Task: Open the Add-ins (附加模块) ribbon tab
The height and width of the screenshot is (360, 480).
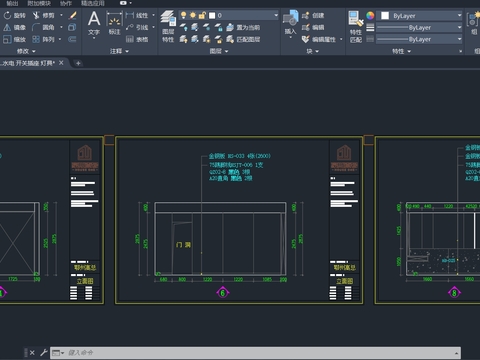Action: pos(39,3)
